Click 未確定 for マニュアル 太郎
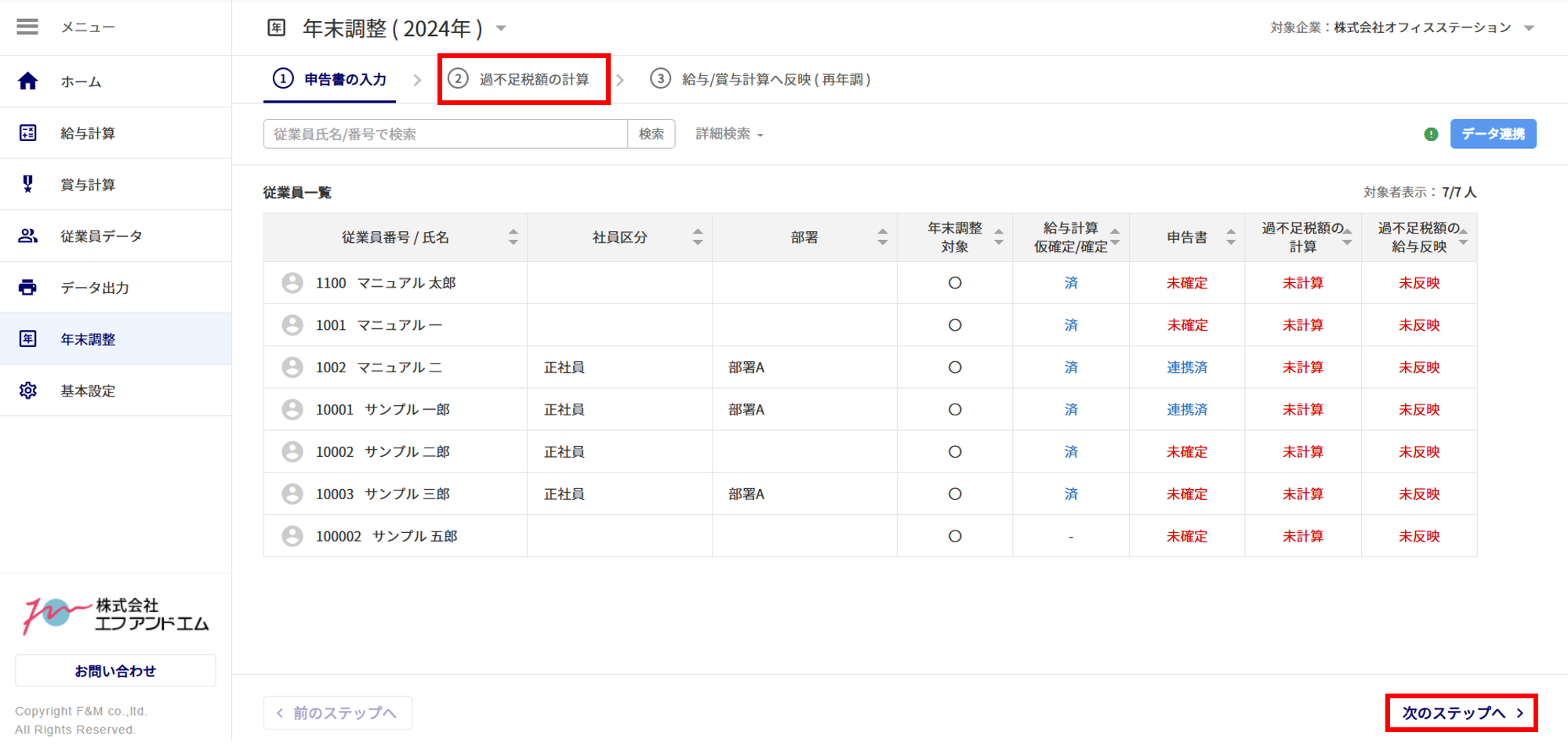This screenshot has height=750, width=1568. pyautogui.click(x=1187, y=283)
